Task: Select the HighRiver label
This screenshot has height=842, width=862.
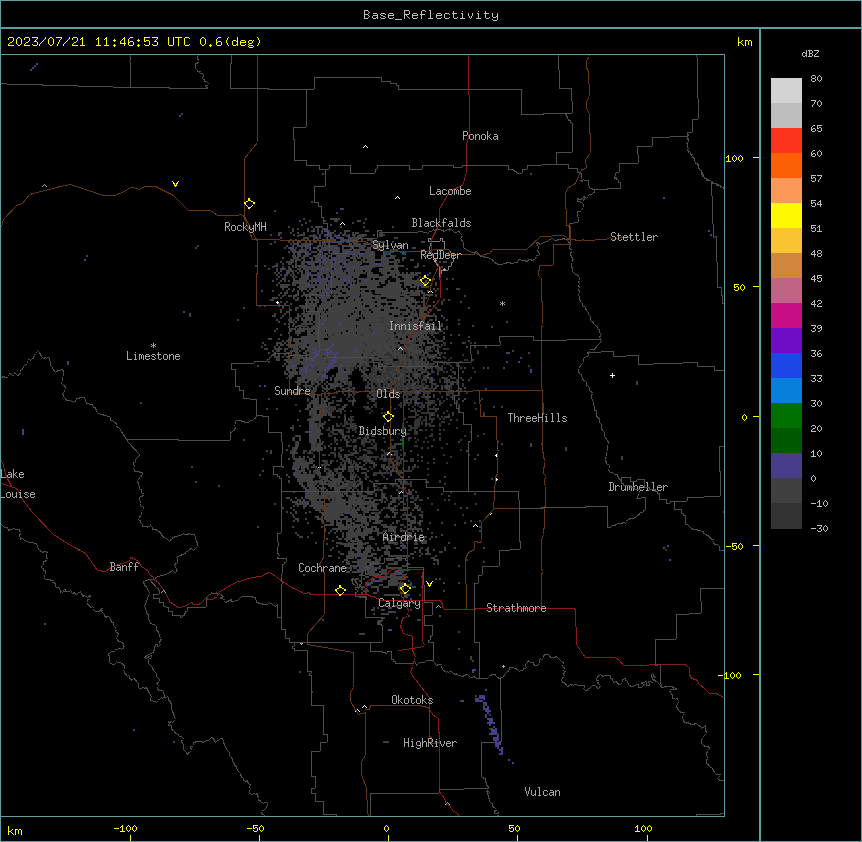Action: point(430,743)
